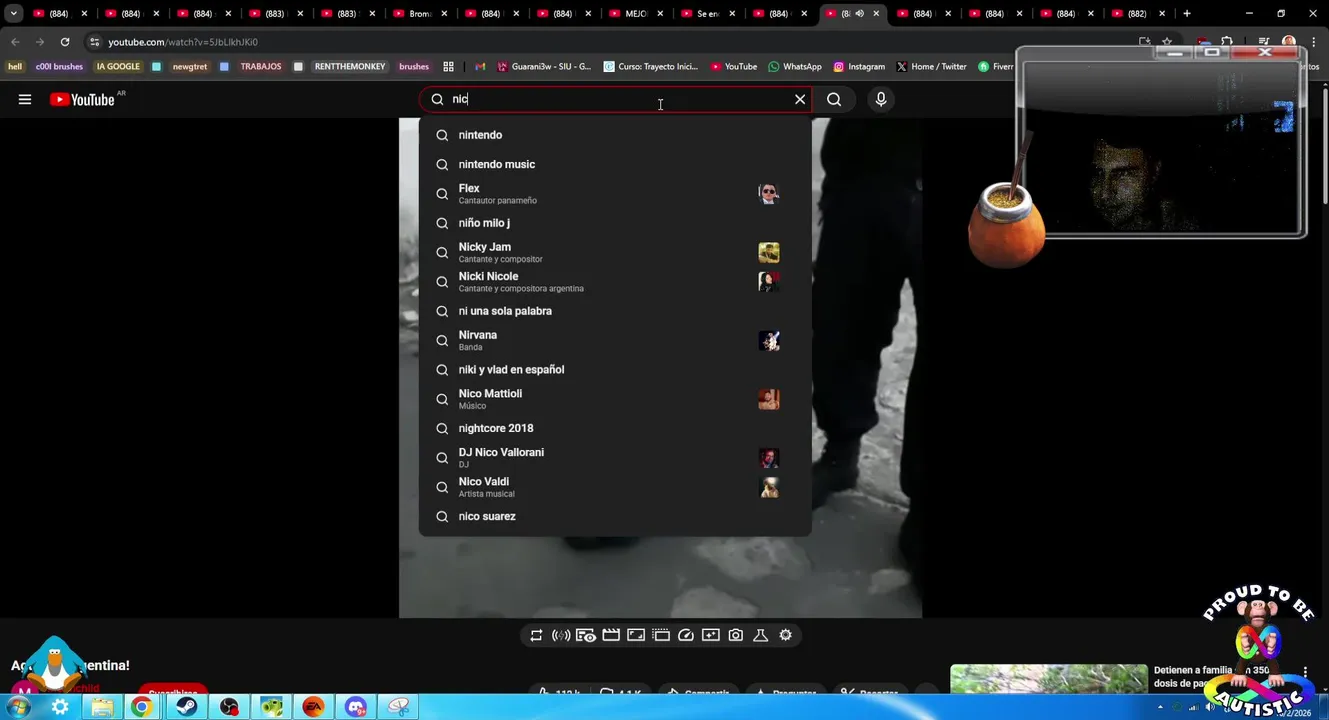This screenshot has height=720, width=1329.
Task: Click Nirvana's thumbnail in suggestions
Action: point(769,340)
